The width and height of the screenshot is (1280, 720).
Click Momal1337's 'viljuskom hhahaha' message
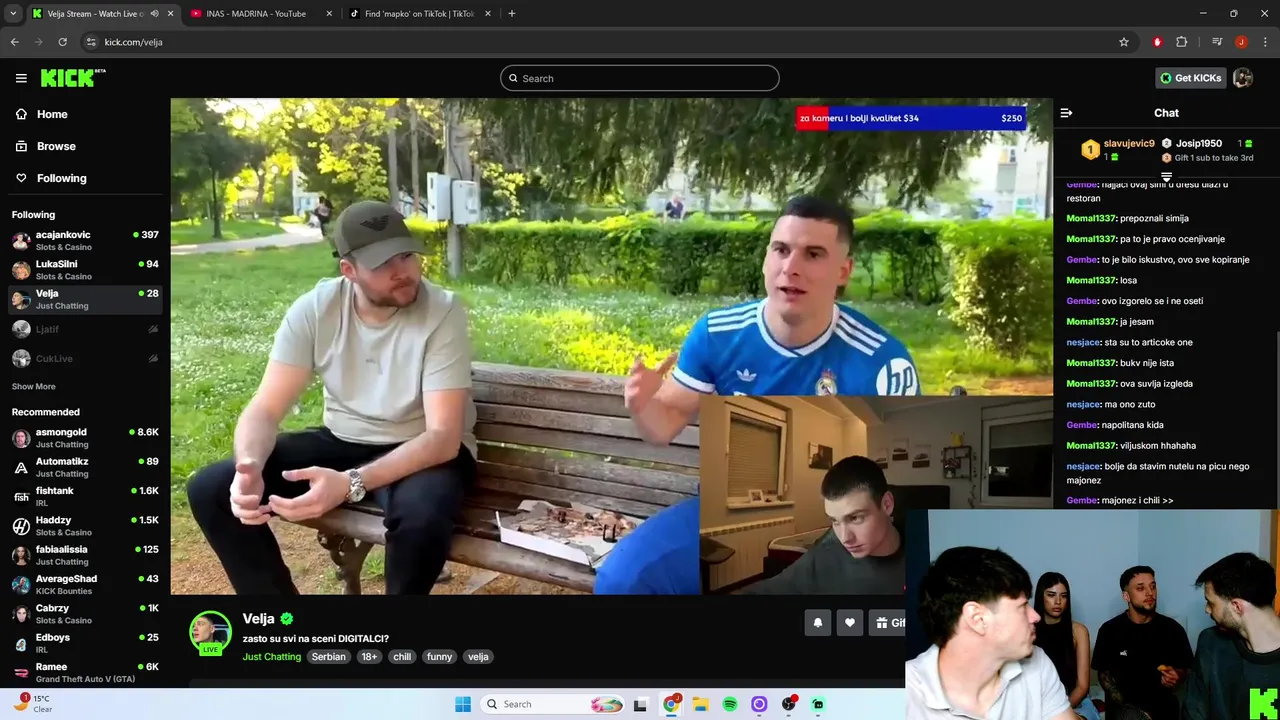(x=1131, y=446)
